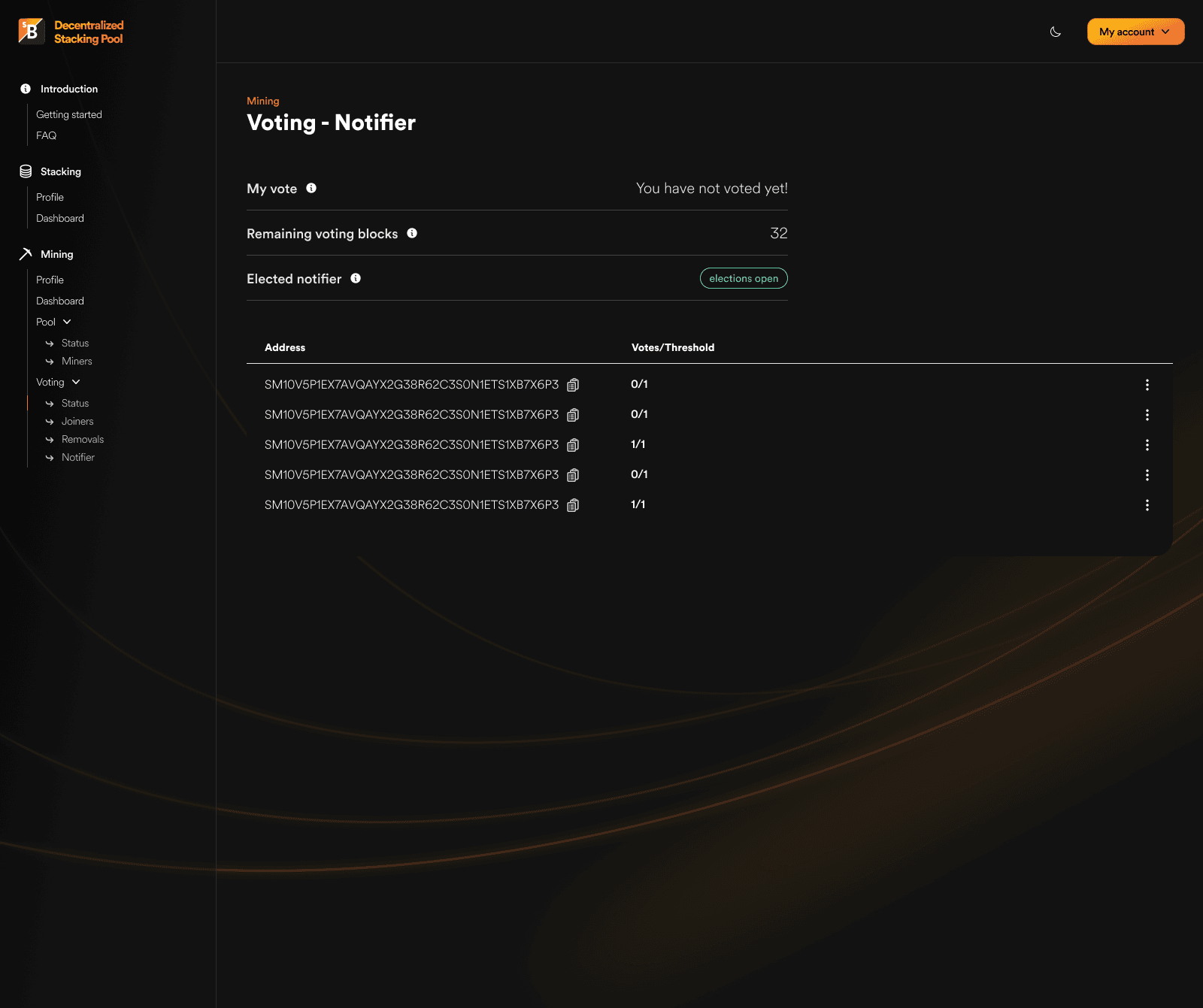The width and height of the screenshot is (1203, 1008).
Task: Open the row options menu for the 1/1 entry
Action: (x=1147, y=445)
